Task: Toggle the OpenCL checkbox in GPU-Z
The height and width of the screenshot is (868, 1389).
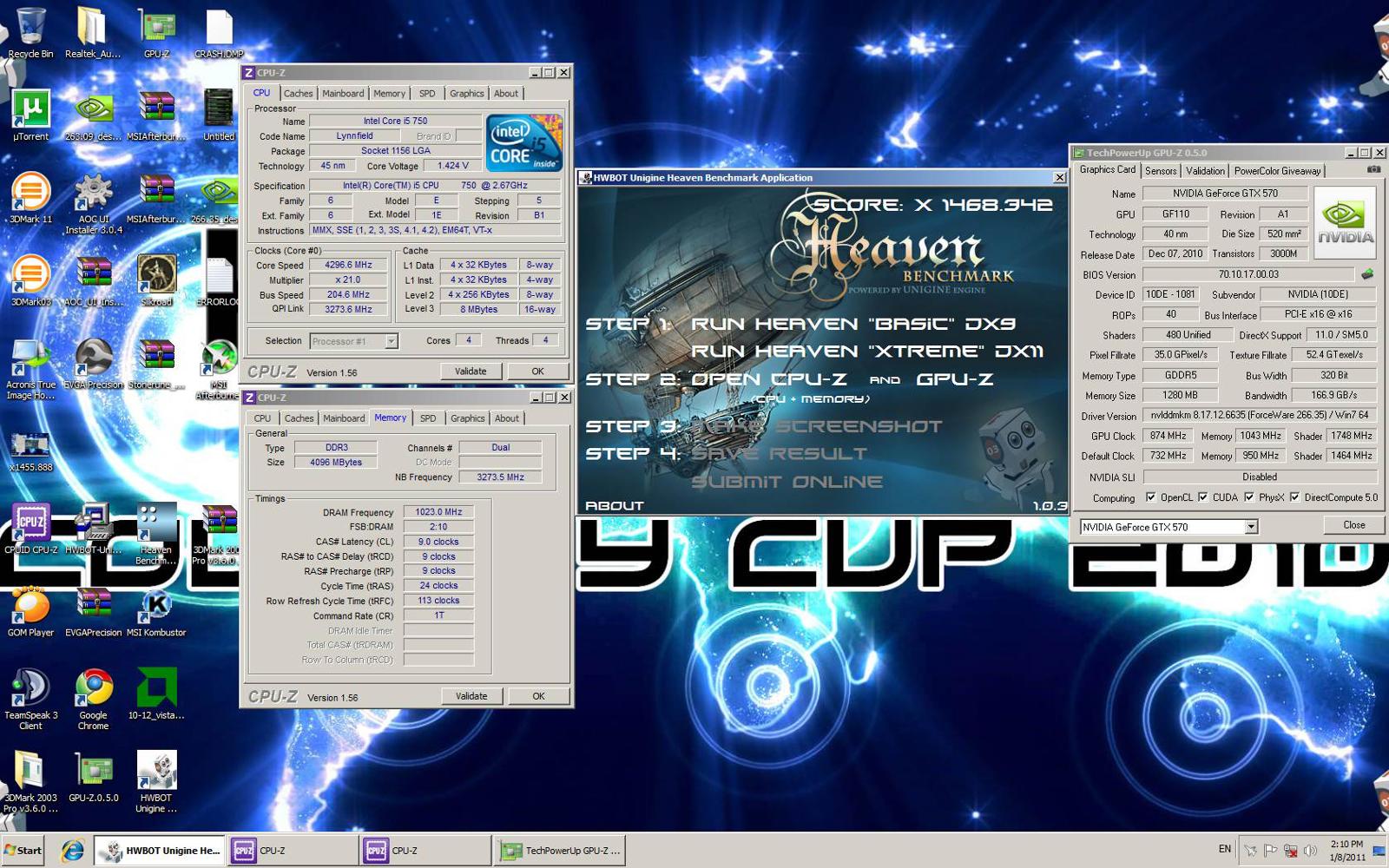Action: [1150, 497]
